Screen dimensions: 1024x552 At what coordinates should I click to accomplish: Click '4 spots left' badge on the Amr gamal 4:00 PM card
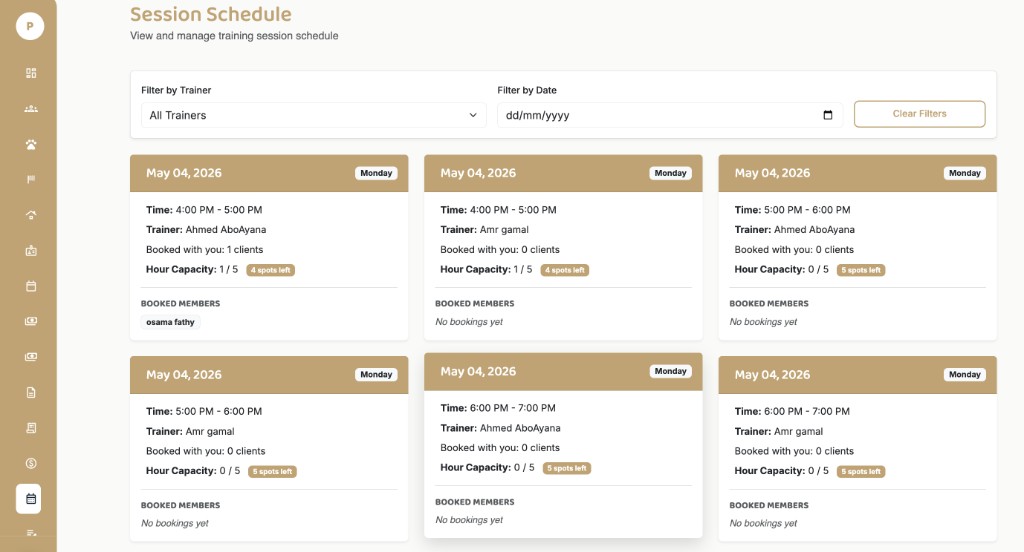[565, 270]
